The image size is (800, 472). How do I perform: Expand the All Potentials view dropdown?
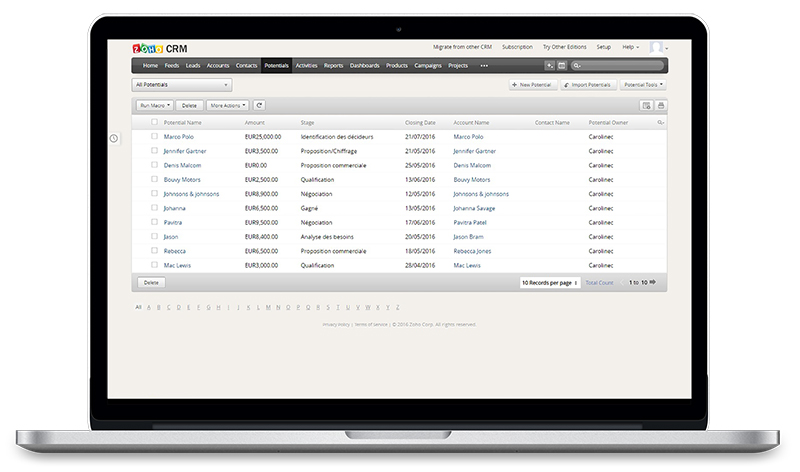[182, 85]
